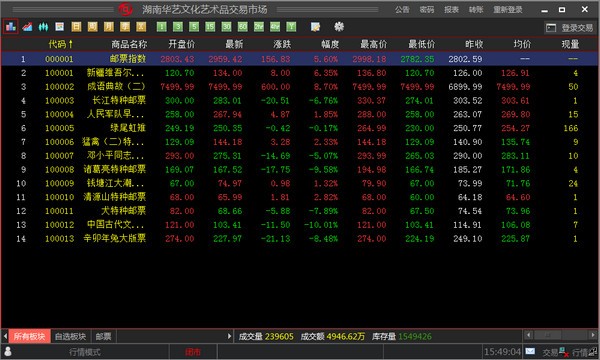
Task: Choose the 15-minute period icon
Action: pos(210,27)
